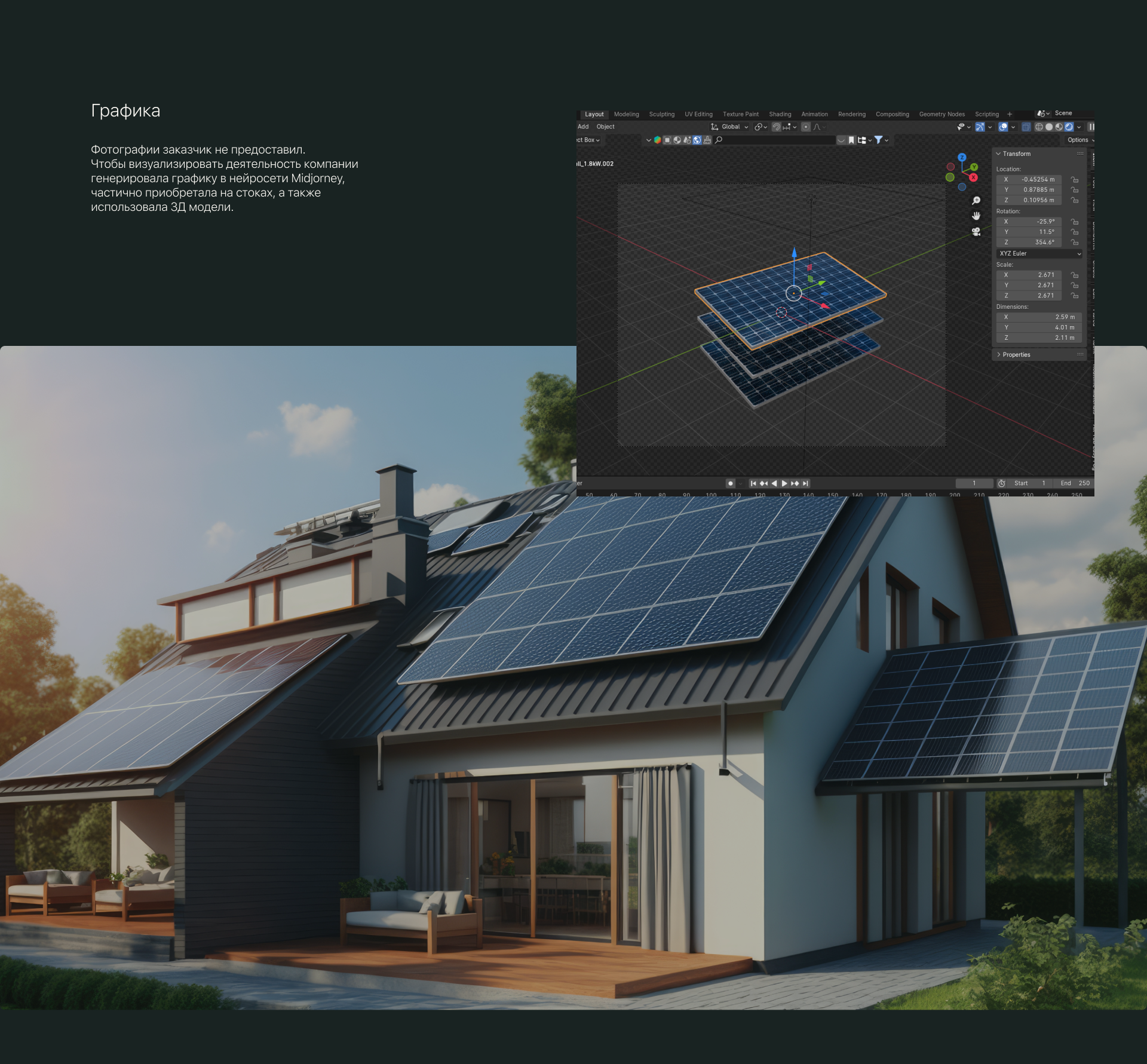Open the XYZ Euler rotation mode dropdown

pyautogui.click(x=1039, y=253)
